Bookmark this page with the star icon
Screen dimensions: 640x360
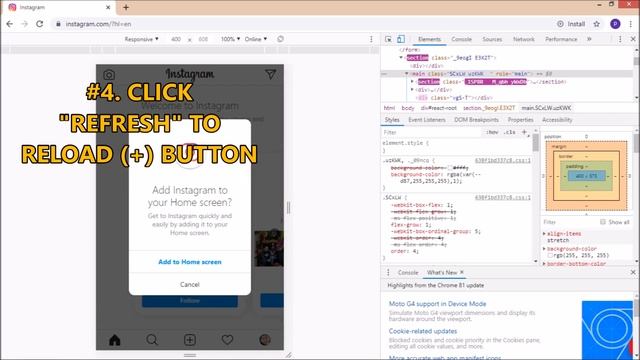(x=597, y=24)
